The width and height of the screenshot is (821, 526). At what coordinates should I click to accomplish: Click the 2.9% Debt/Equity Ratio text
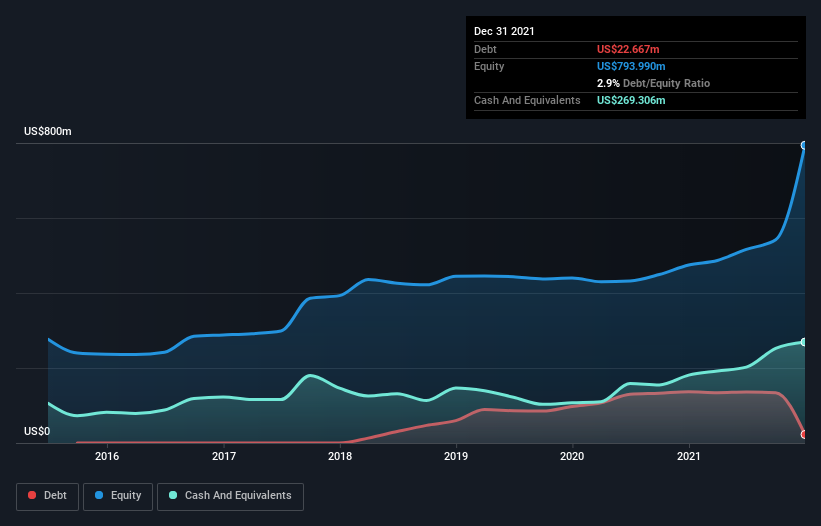(x=653, y=83)
